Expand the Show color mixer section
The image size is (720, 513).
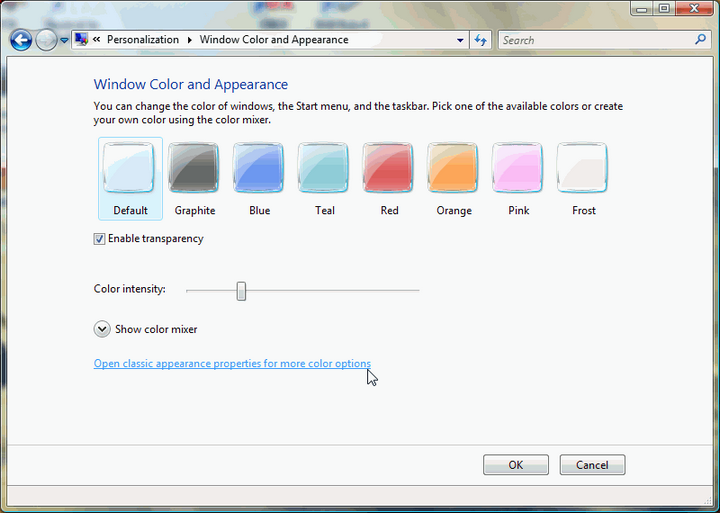102,329
